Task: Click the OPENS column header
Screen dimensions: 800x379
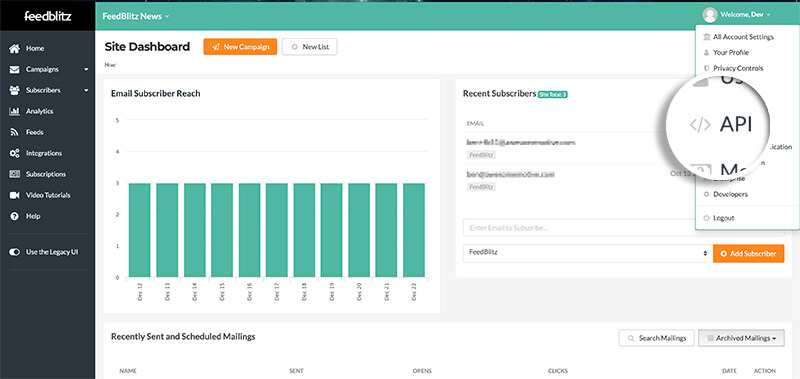Action: pyautogui.click(x=421, y=371)
